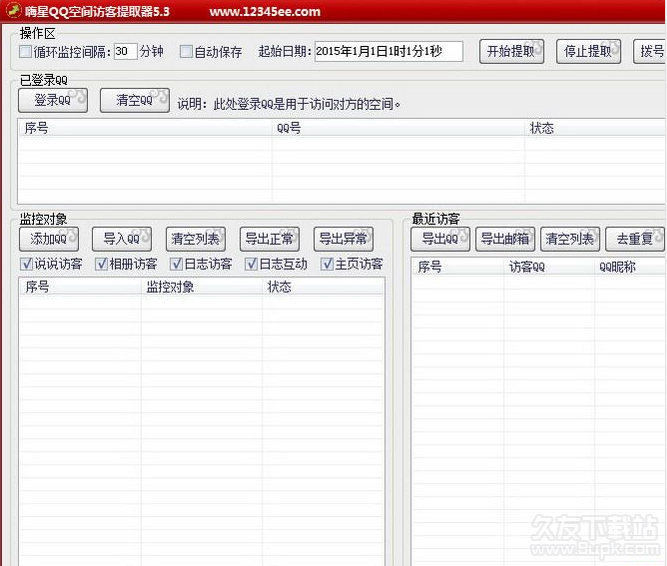Click the 说明 note about logging in QQ
The image size is (667, 566).
pos(289,104)
